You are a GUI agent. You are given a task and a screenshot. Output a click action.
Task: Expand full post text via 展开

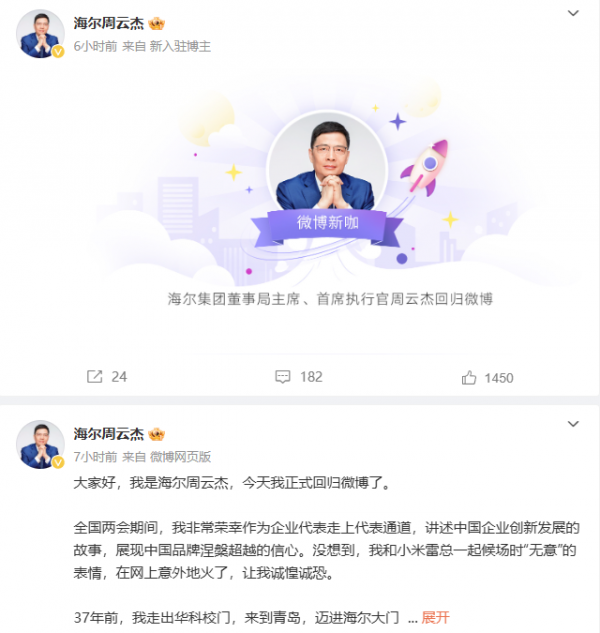[435, 617]
